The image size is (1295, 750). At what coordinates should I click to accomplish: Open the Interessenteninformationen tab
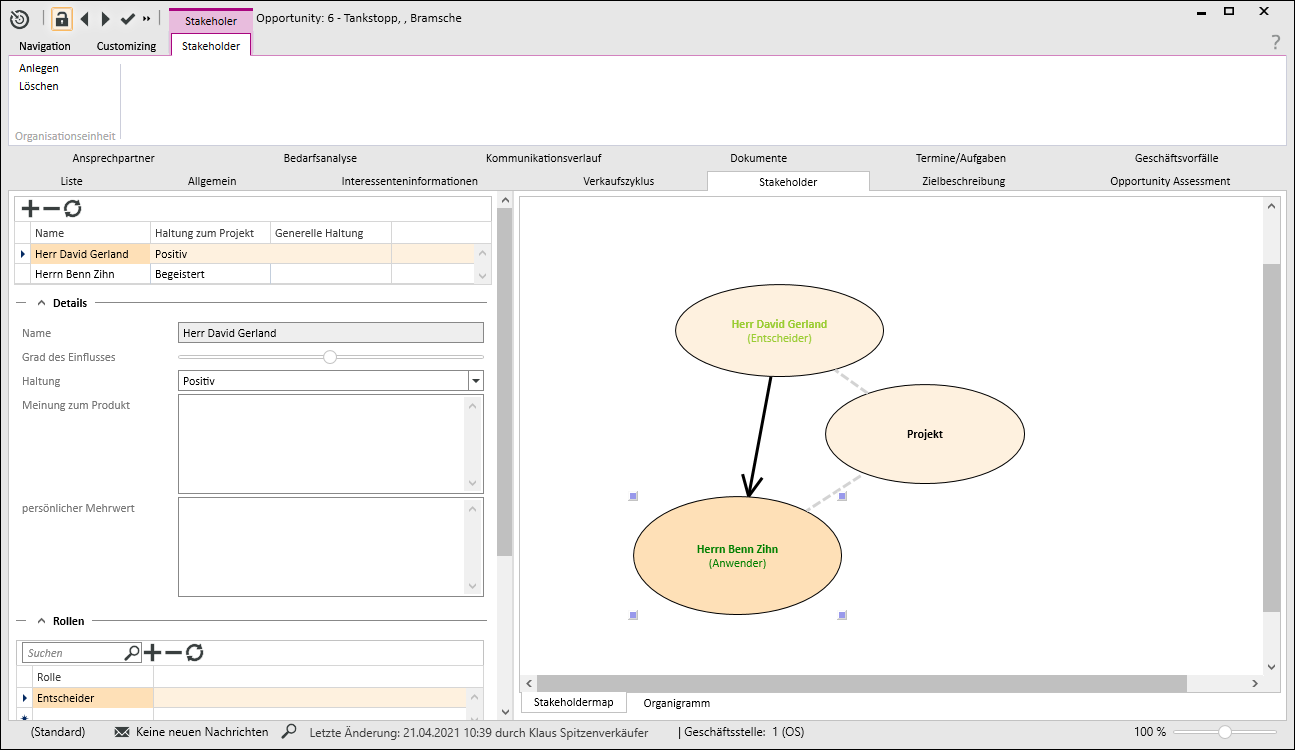(410, 181)
